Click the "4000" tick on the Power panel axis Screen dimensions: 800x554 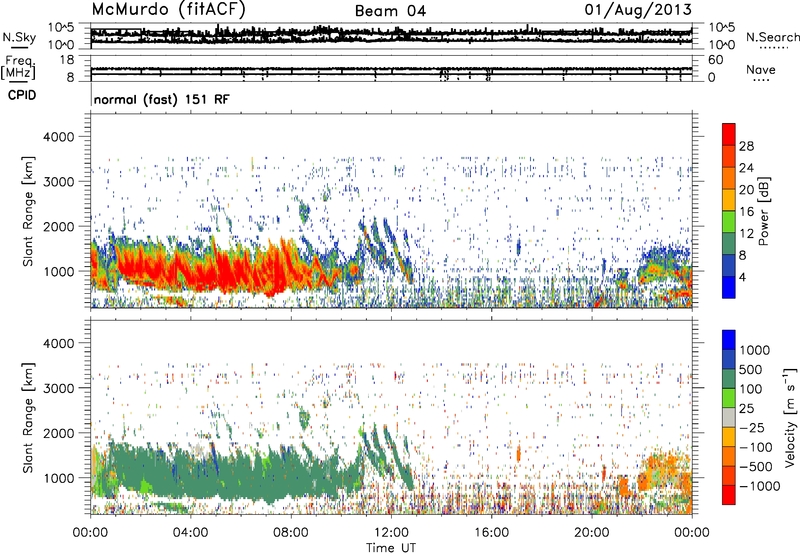coord(58,137)
